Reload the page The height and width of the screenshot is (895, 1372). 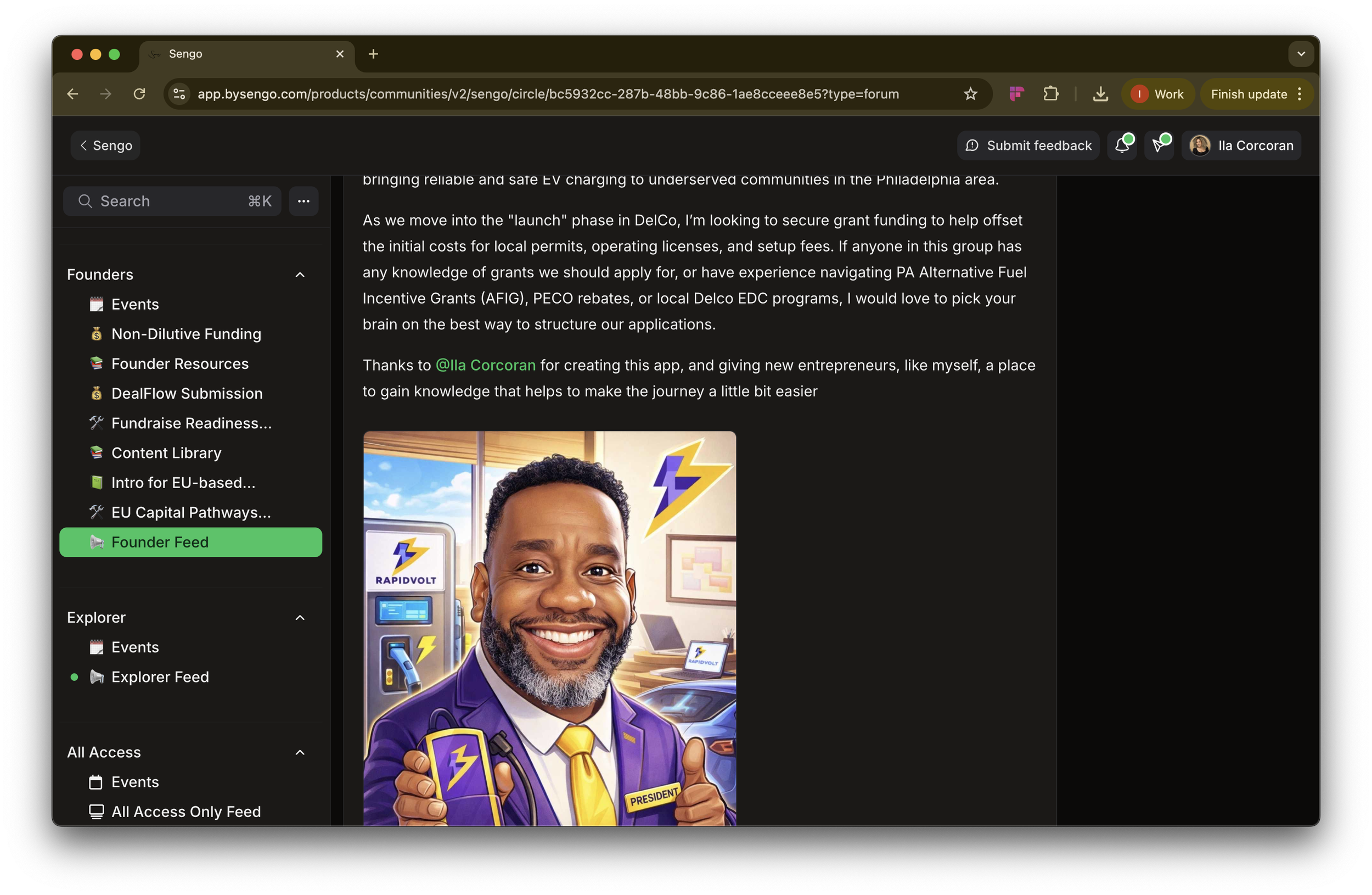point(139,94)
